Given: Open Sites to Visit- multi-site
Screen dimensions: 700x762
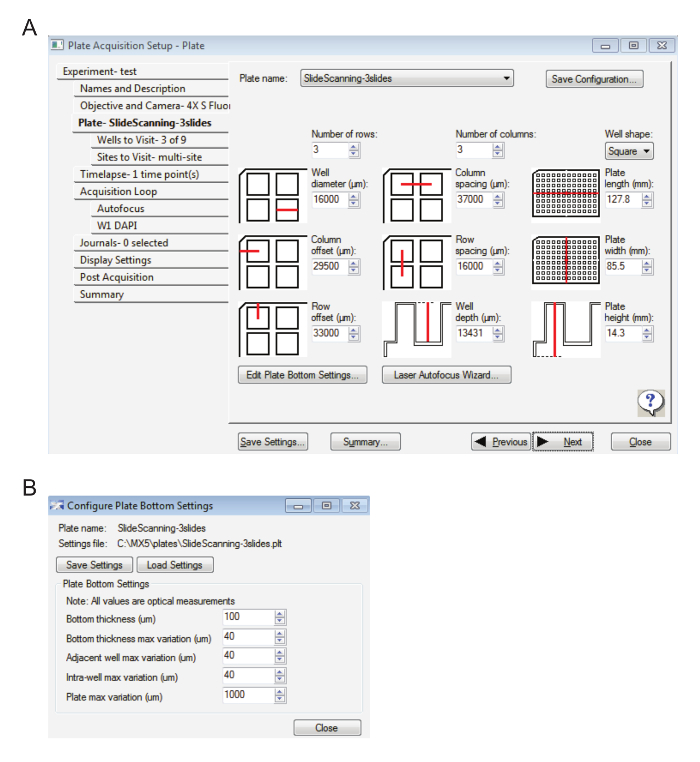Looking at the screenshot, I should pos(159,157).
